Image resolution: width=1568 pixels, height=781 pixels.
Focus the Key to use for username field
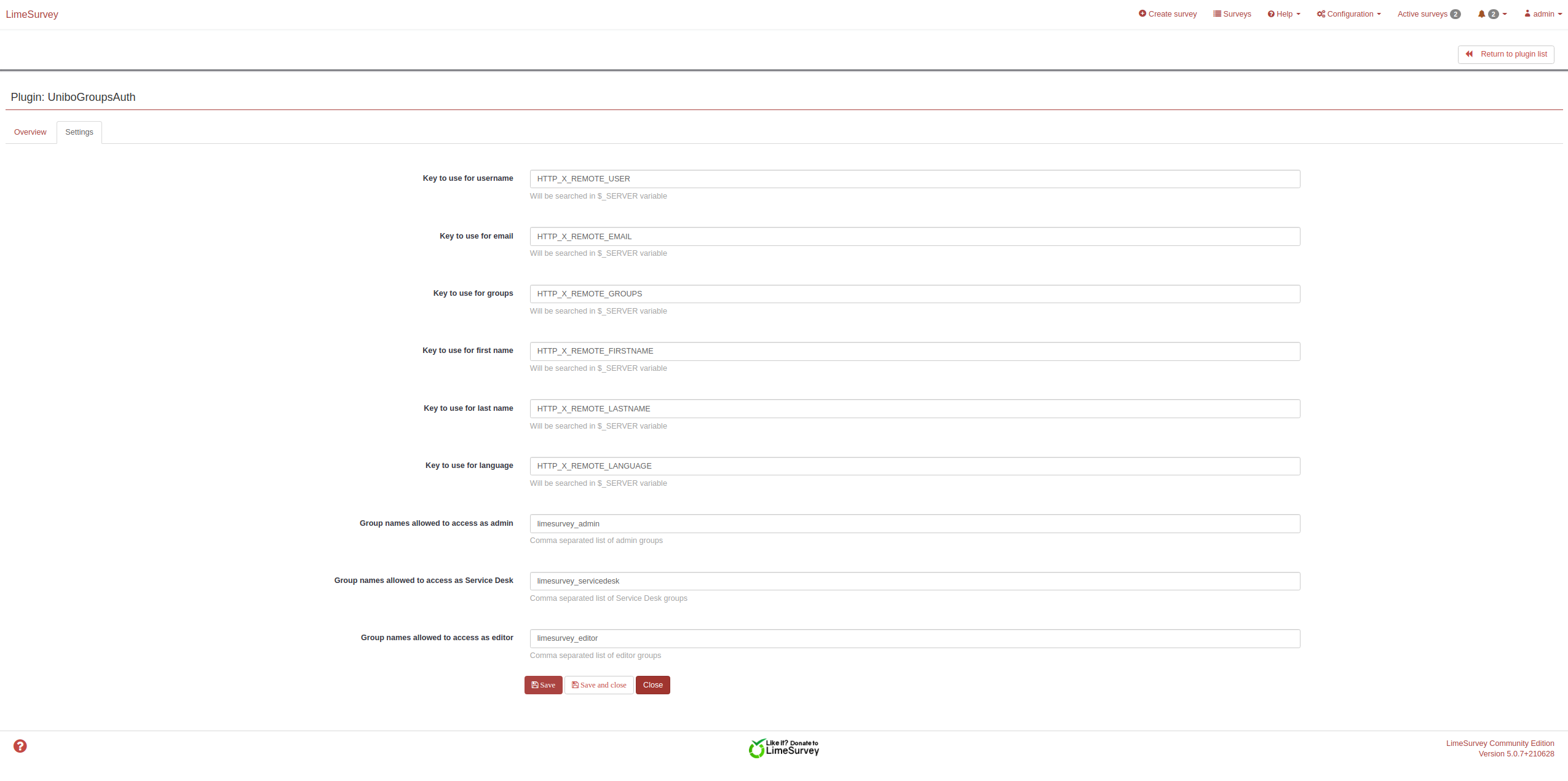pos(914,179)
